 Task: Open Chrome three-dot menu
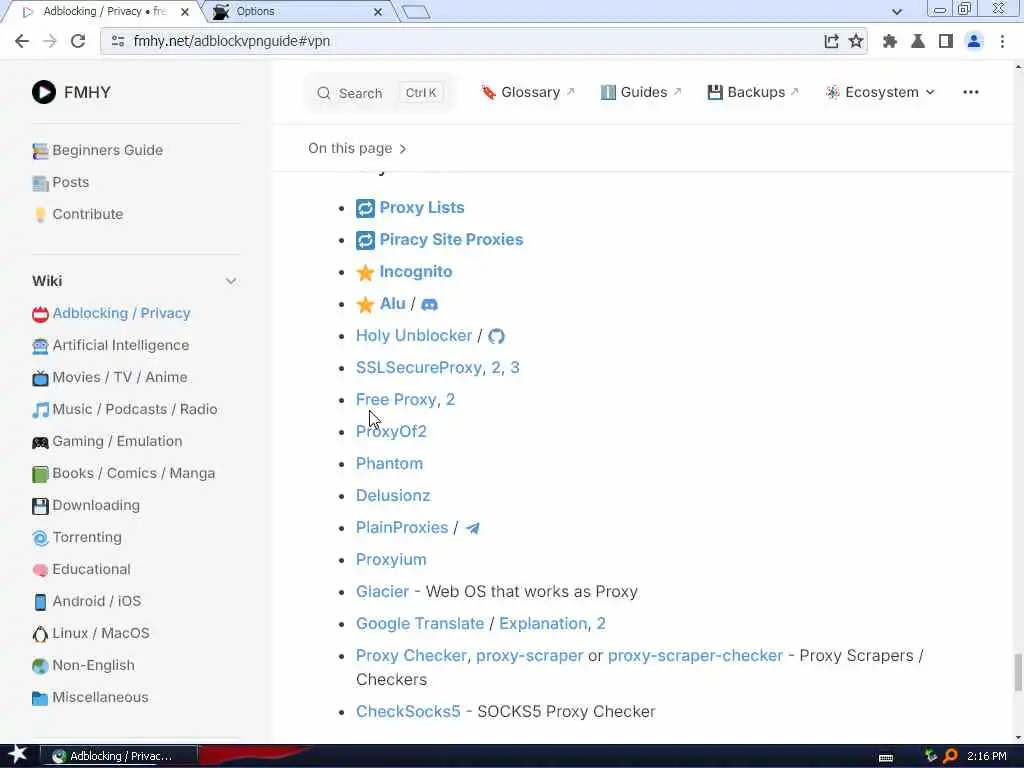click(1002, 41)
